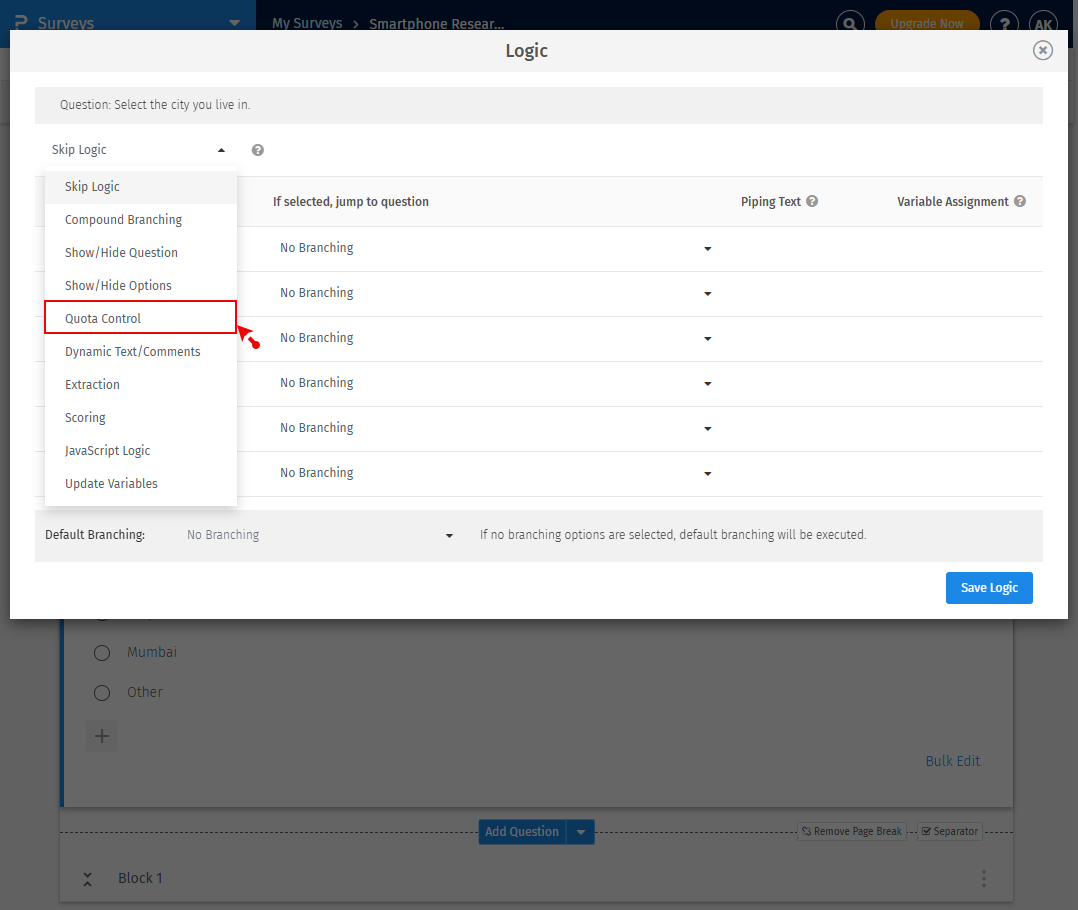Click Save Logic button

point(989,588)
